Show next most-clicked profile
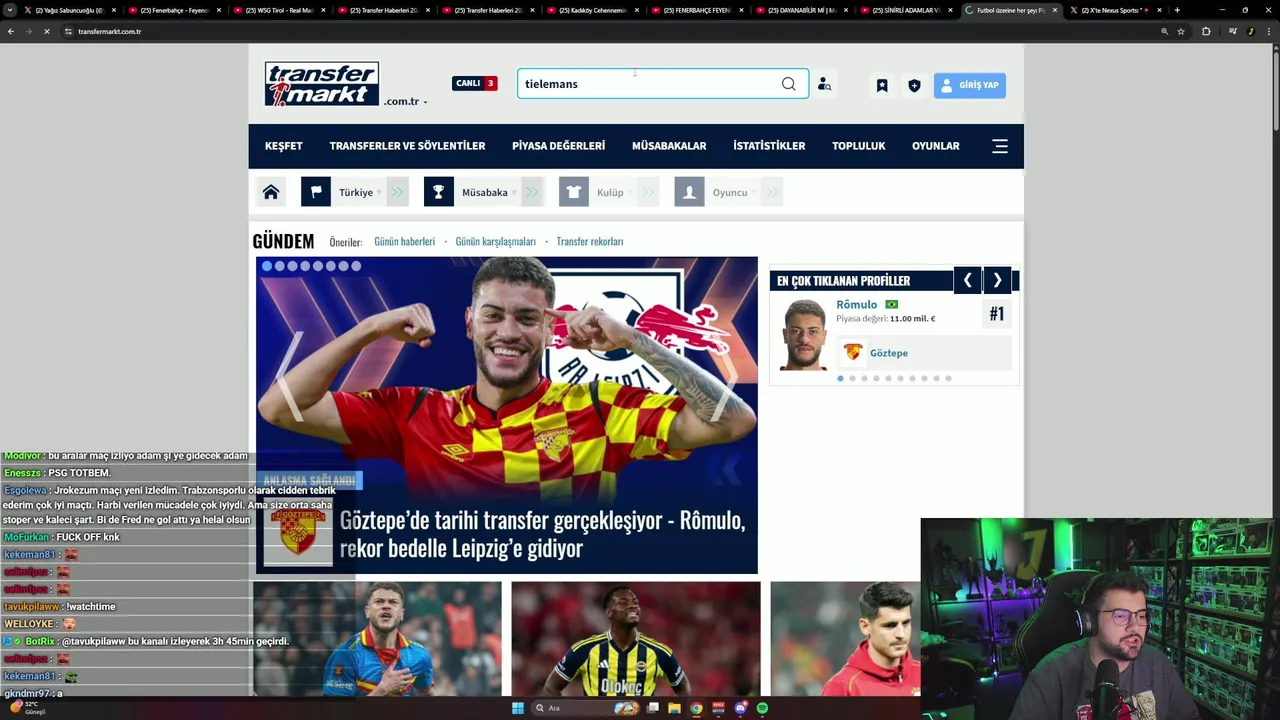Screen dimensions: 1280x720 [x=997, y=281]
